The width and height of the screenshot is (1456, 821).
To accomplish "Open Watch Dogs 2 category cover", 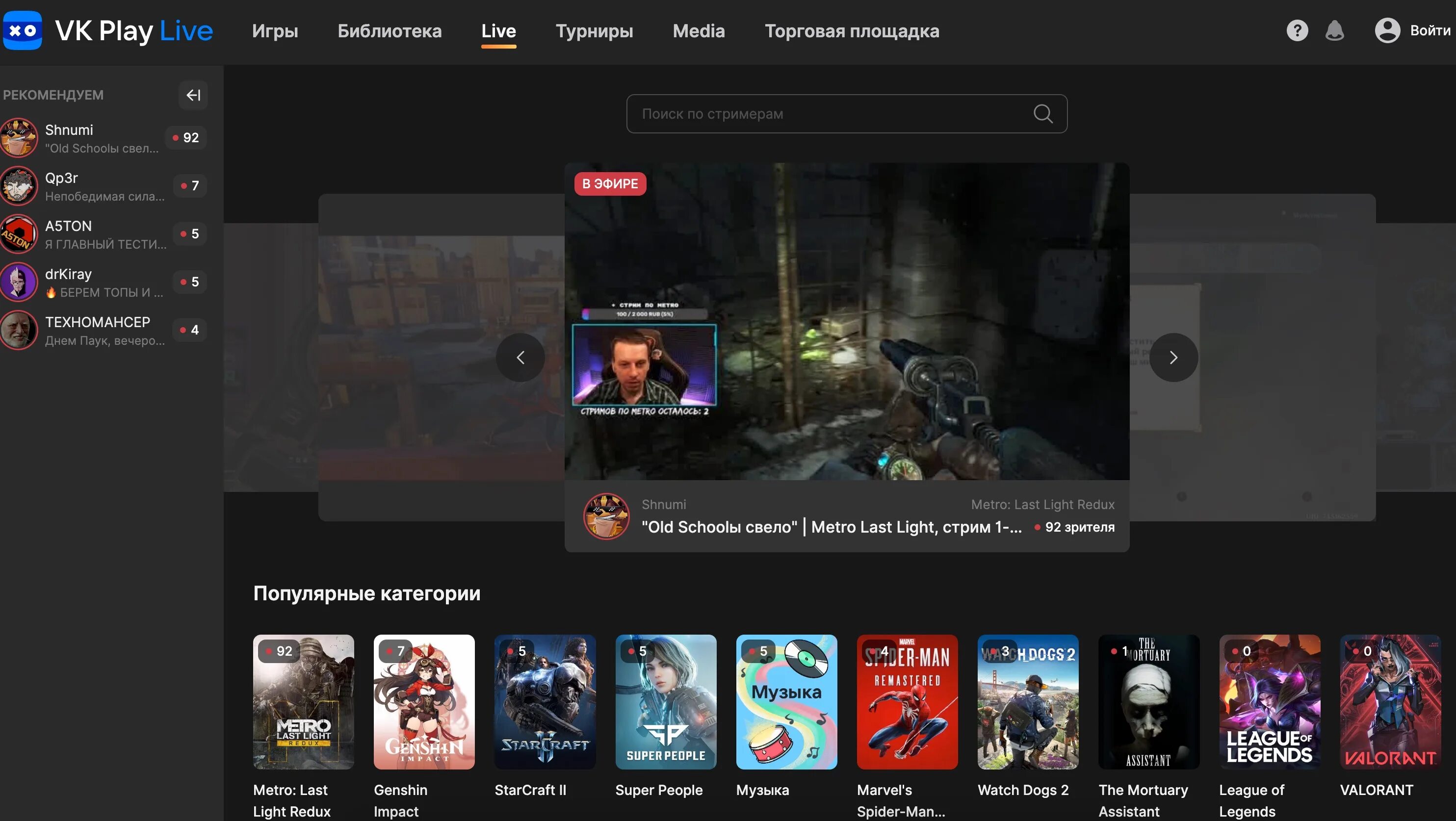I will click(1028, 701).
